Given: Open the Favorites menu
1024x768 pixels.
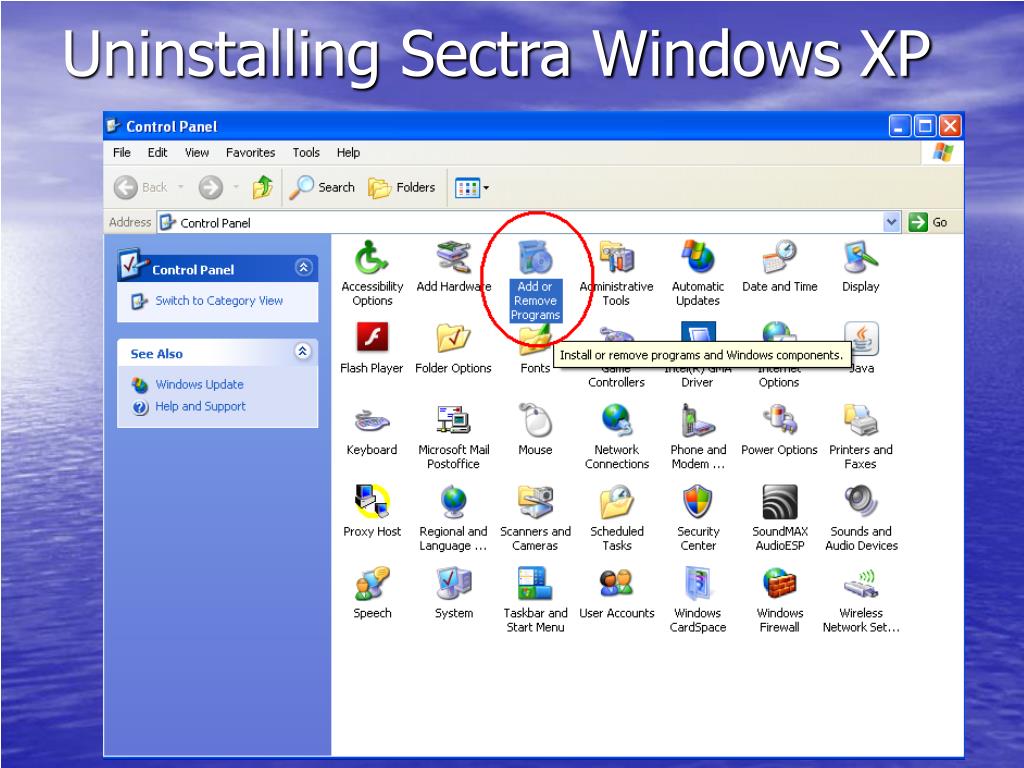Looking at the screenshot, I should (250, 152).
